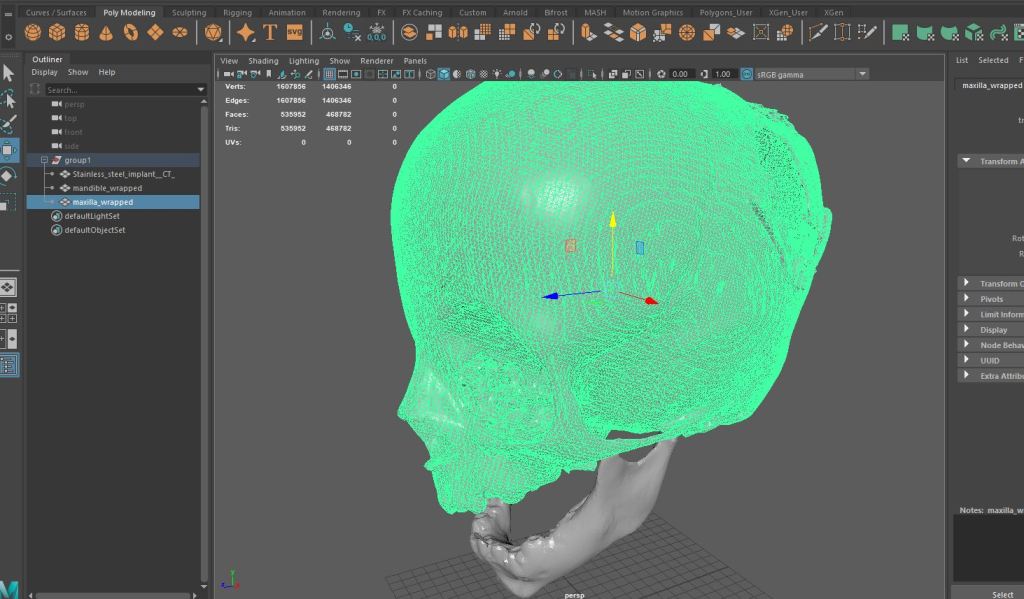Select mandible_wrapped in the Outliner
The height and width of the screenshot is (599, 1024).
tap(107, 188)
